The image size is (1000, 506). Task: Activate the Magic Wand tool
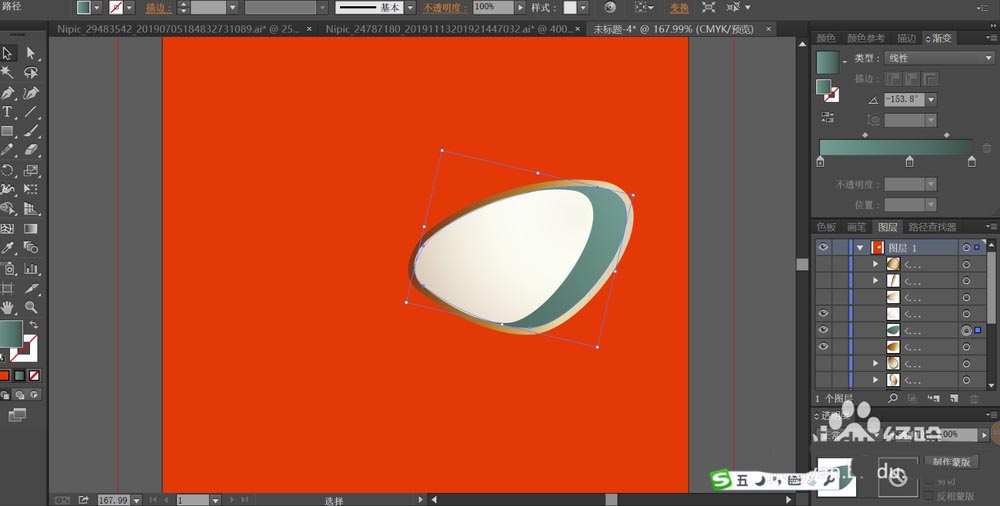[8, 73]
